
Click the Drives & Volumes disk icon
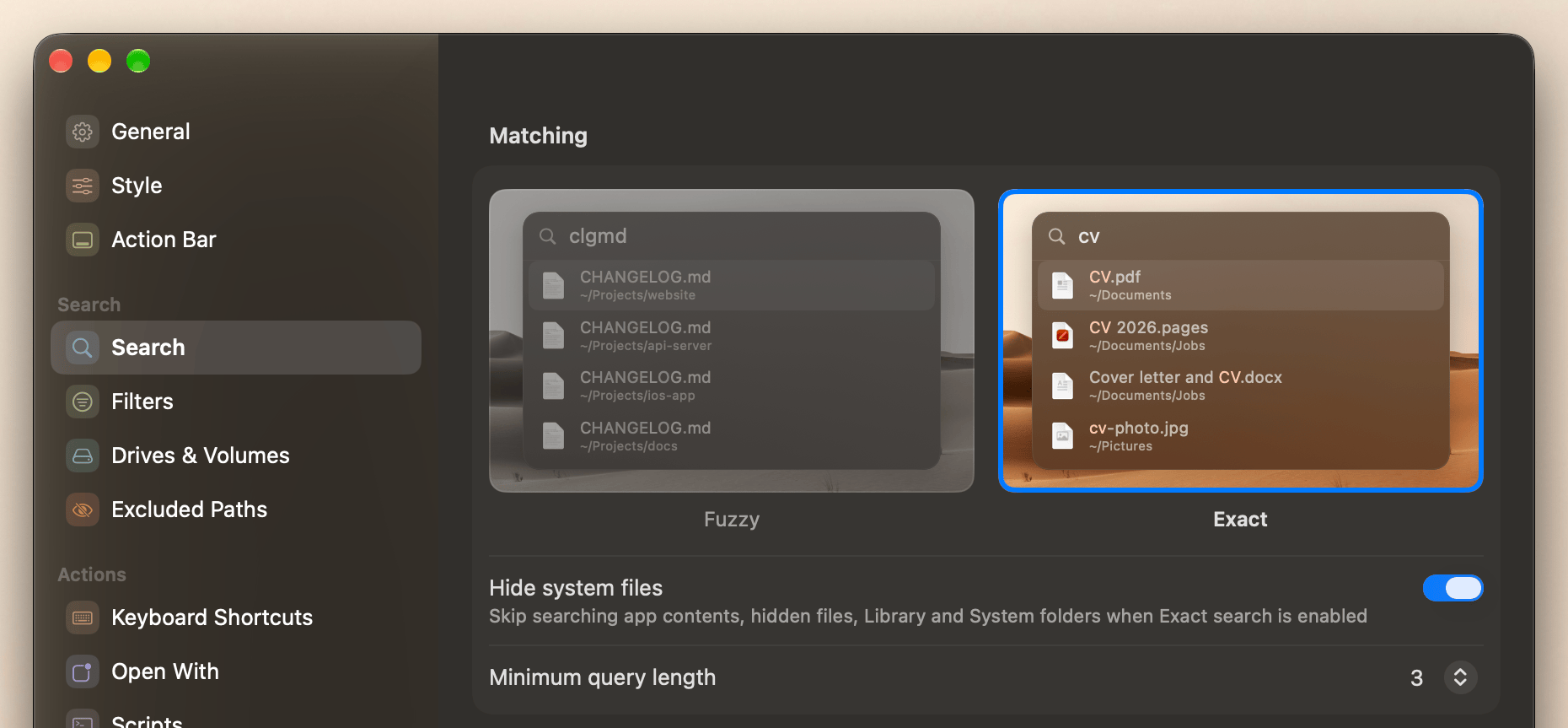(83, 456)
